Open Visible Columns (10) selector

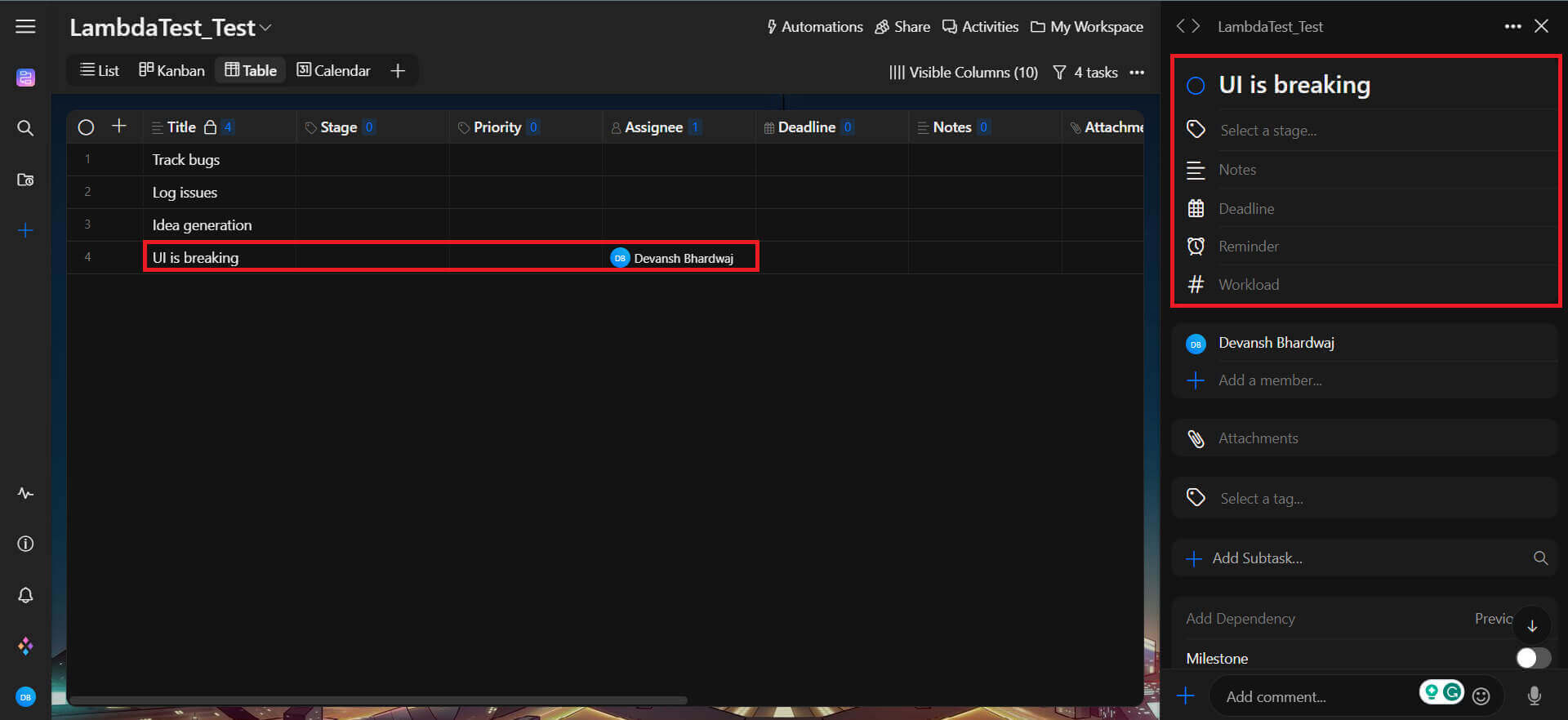pos(963,72)
